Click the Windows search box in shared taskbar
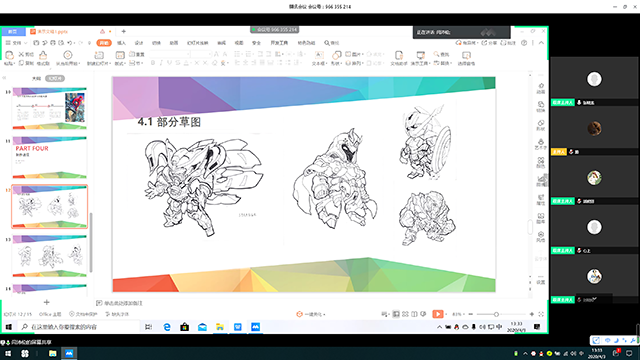Image resolution: width=640 pixels, height=360 pixels. click(79, 327)
